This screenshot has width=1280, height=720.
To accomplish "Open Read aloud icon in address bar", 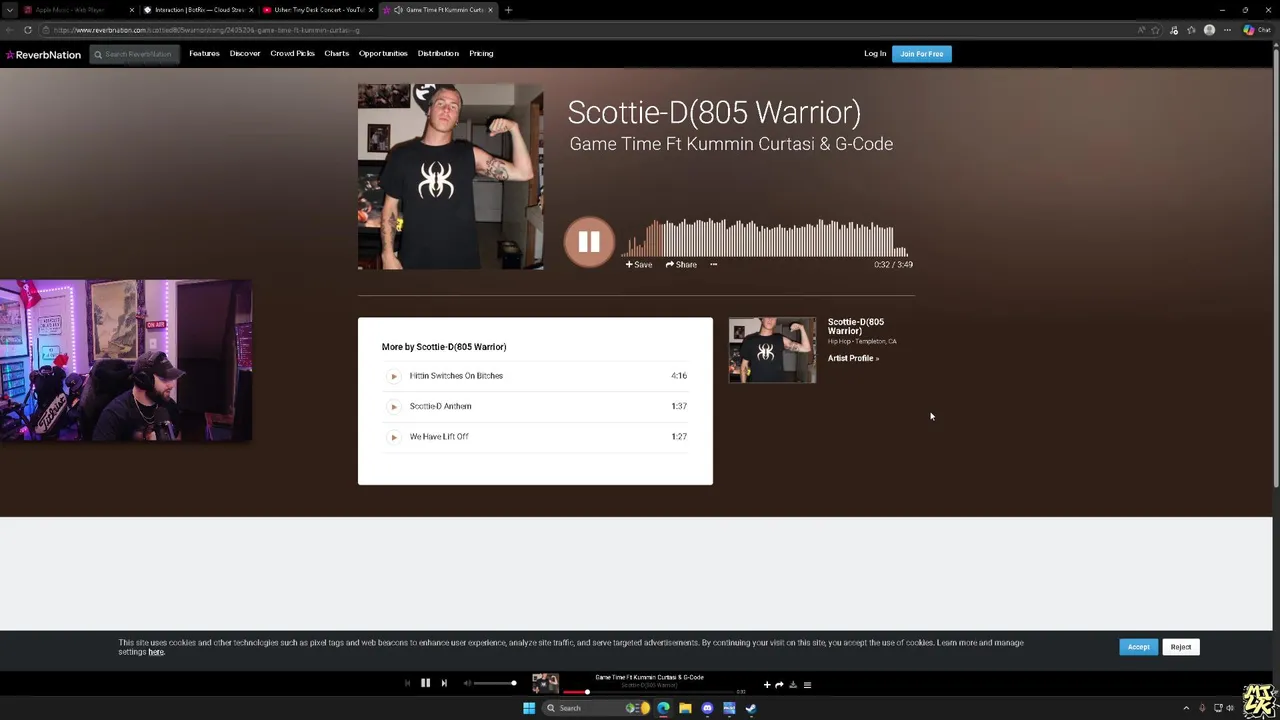I will 1141,30.
